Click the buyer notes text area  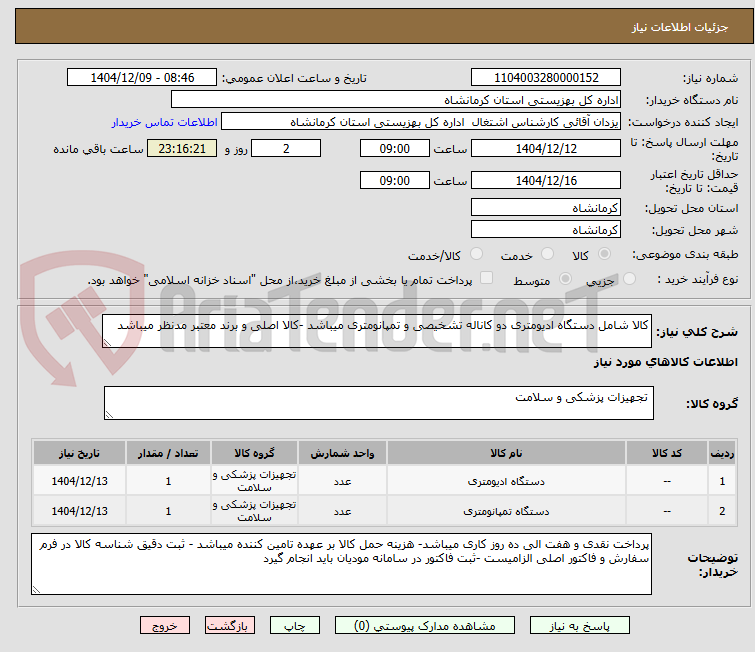[x=341, y=563]
